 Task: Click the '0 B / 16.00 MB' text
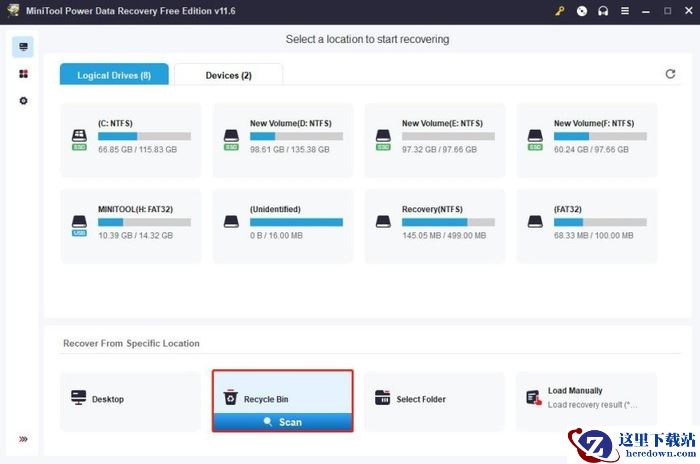coord(276,235)
